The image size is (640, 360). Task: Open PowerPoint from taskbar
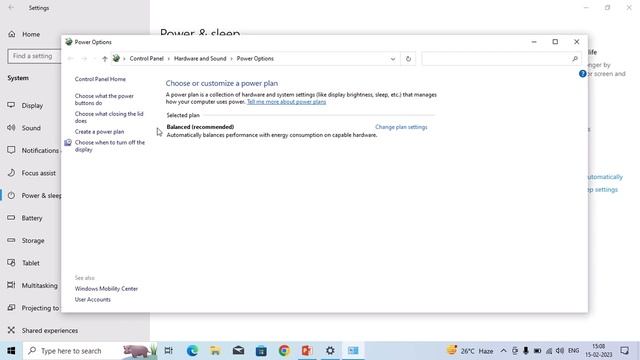point(307,351)
